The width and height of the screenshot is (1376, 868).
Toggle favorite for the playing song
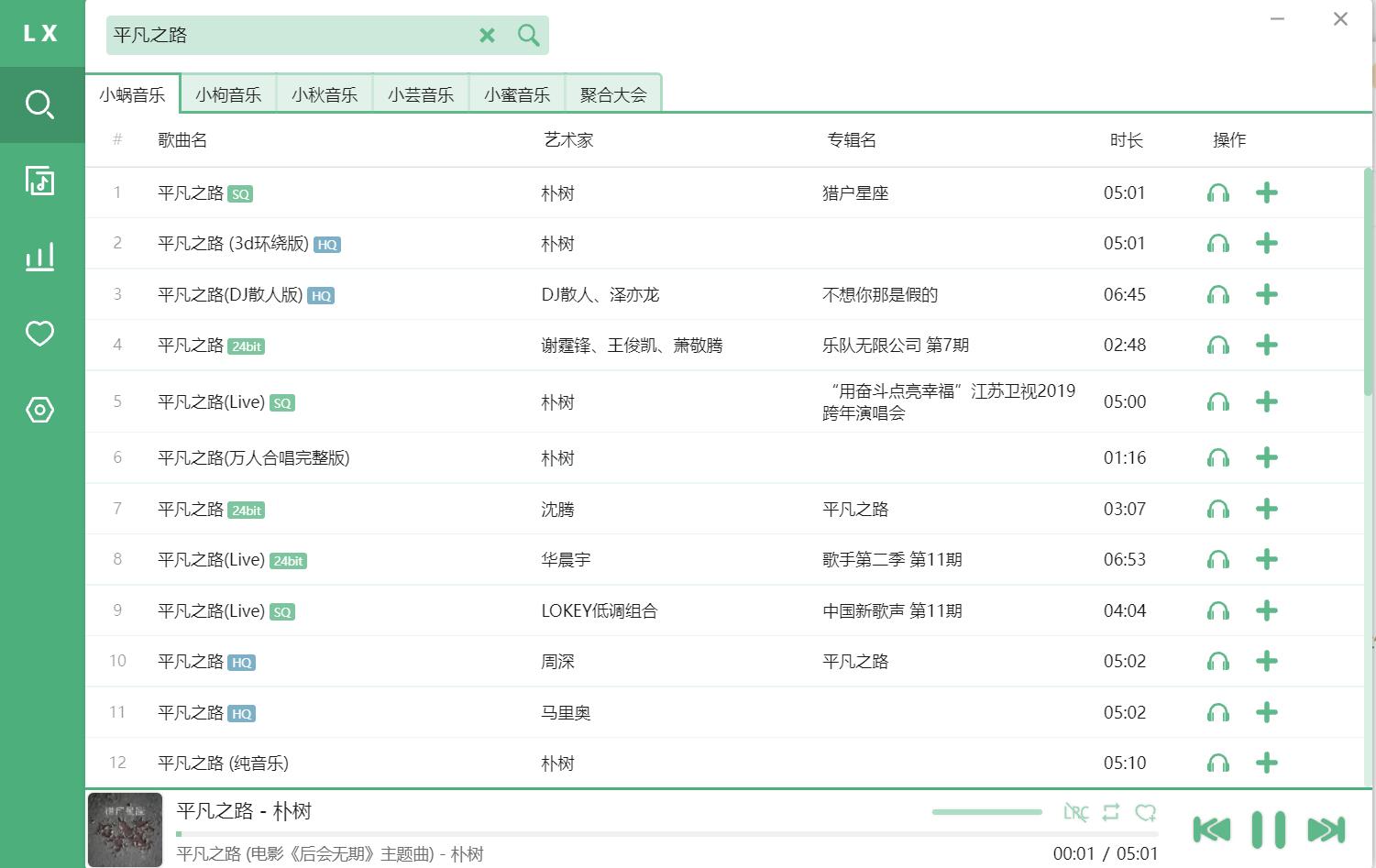pos(1145,812)
